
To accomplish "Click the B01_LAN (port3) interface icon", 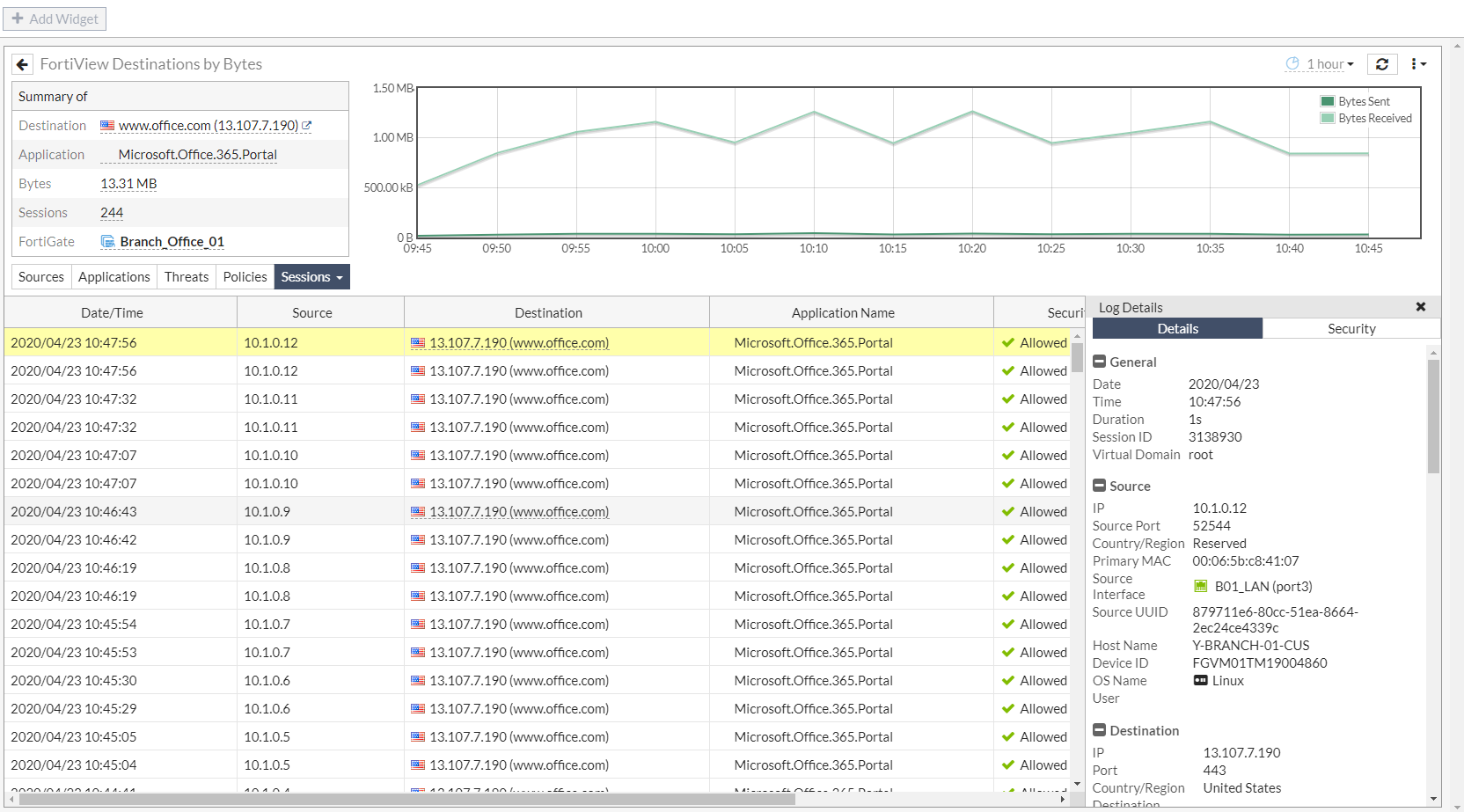I will pos(1201,586).
